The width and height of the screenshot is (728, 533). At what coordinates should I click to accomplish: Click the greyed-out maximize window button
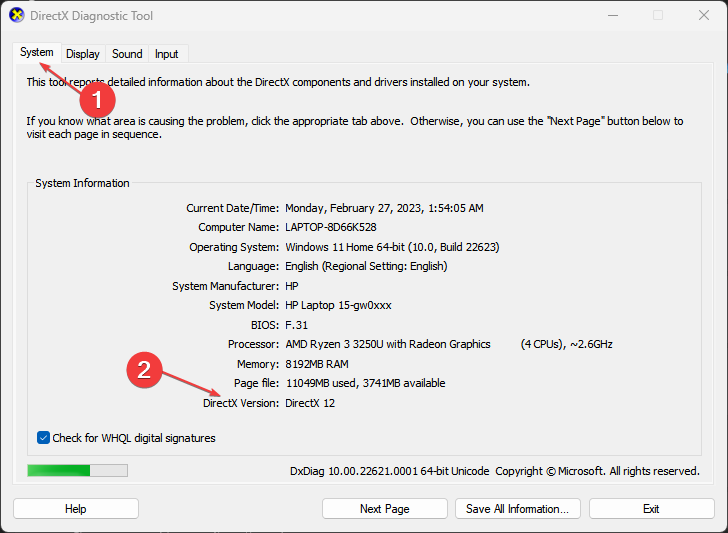tap(658, 15)
